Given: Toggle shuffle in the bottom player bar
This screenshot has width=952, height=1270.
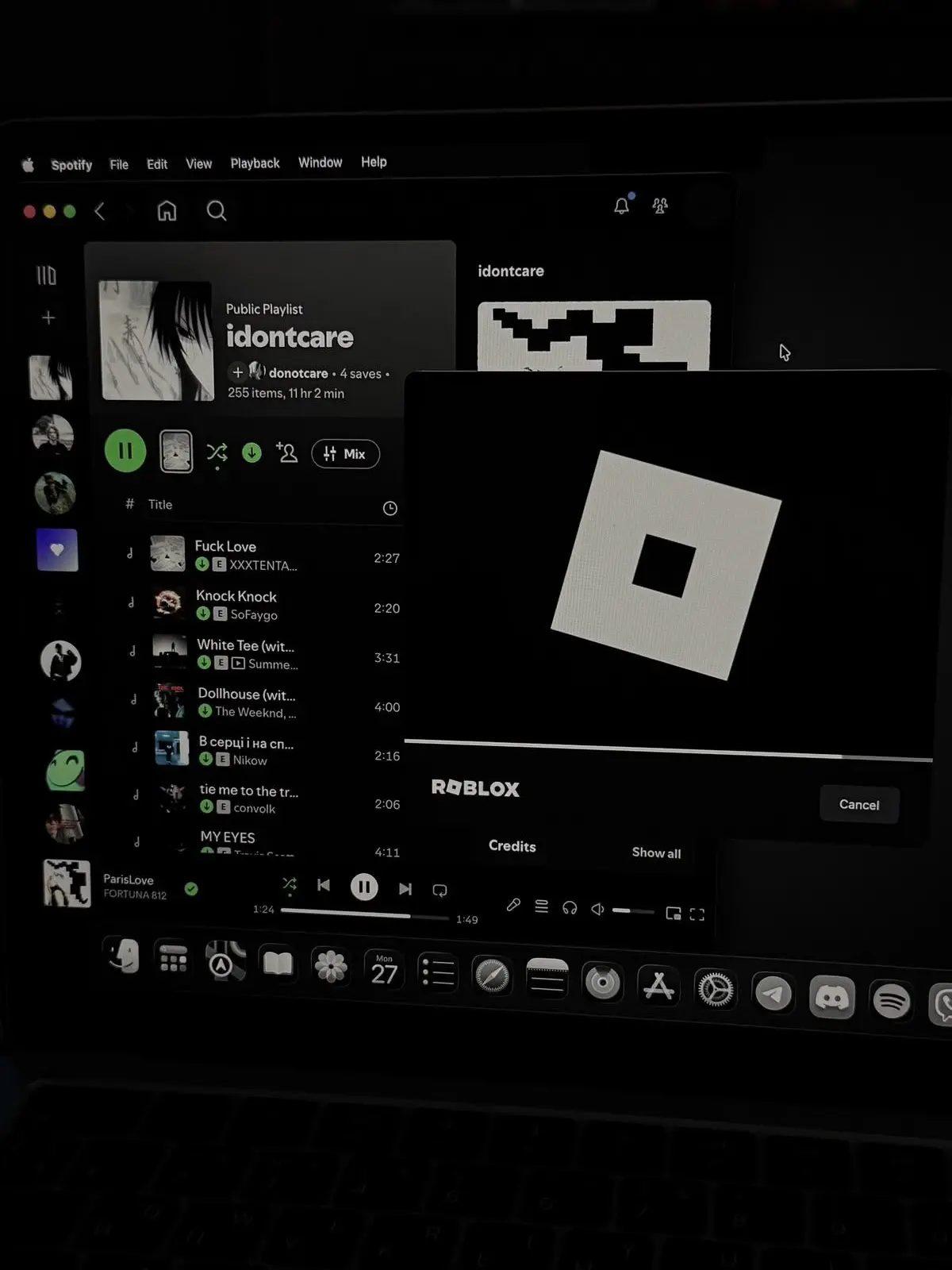Looking at the screenshot, I should point(290,884).
